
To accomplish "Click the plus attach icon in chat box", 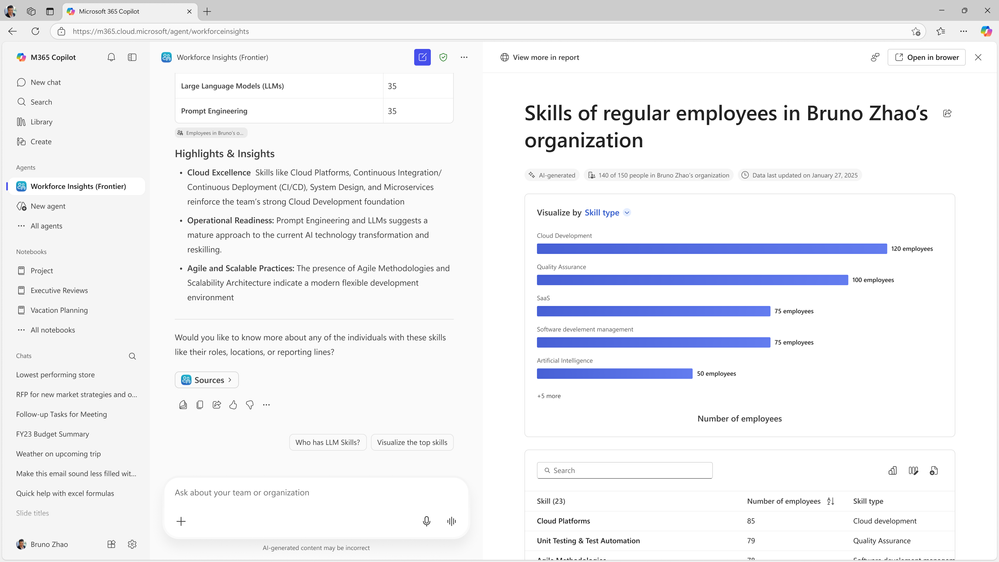I will [181, 521].
